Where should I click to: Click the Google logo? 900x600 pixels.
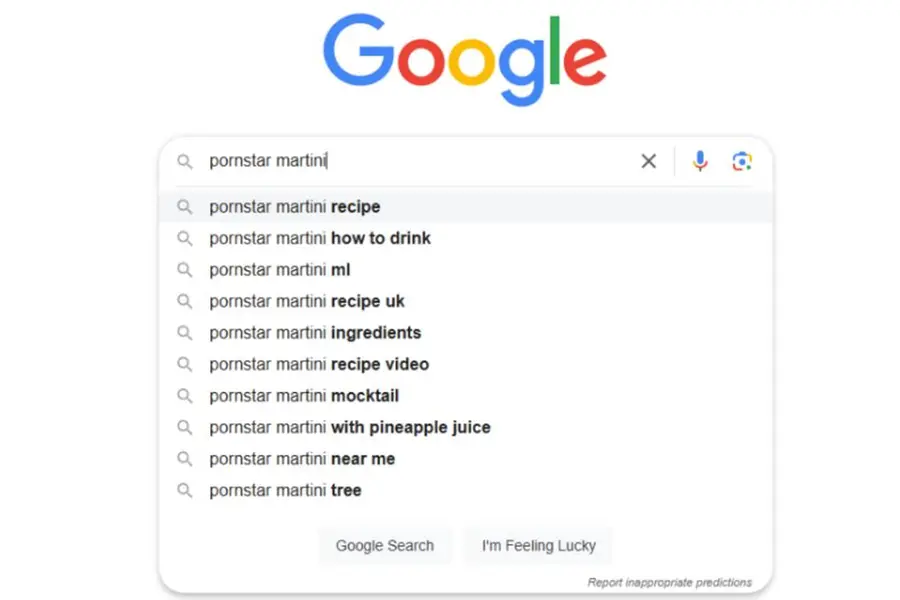tap(465, 57)
